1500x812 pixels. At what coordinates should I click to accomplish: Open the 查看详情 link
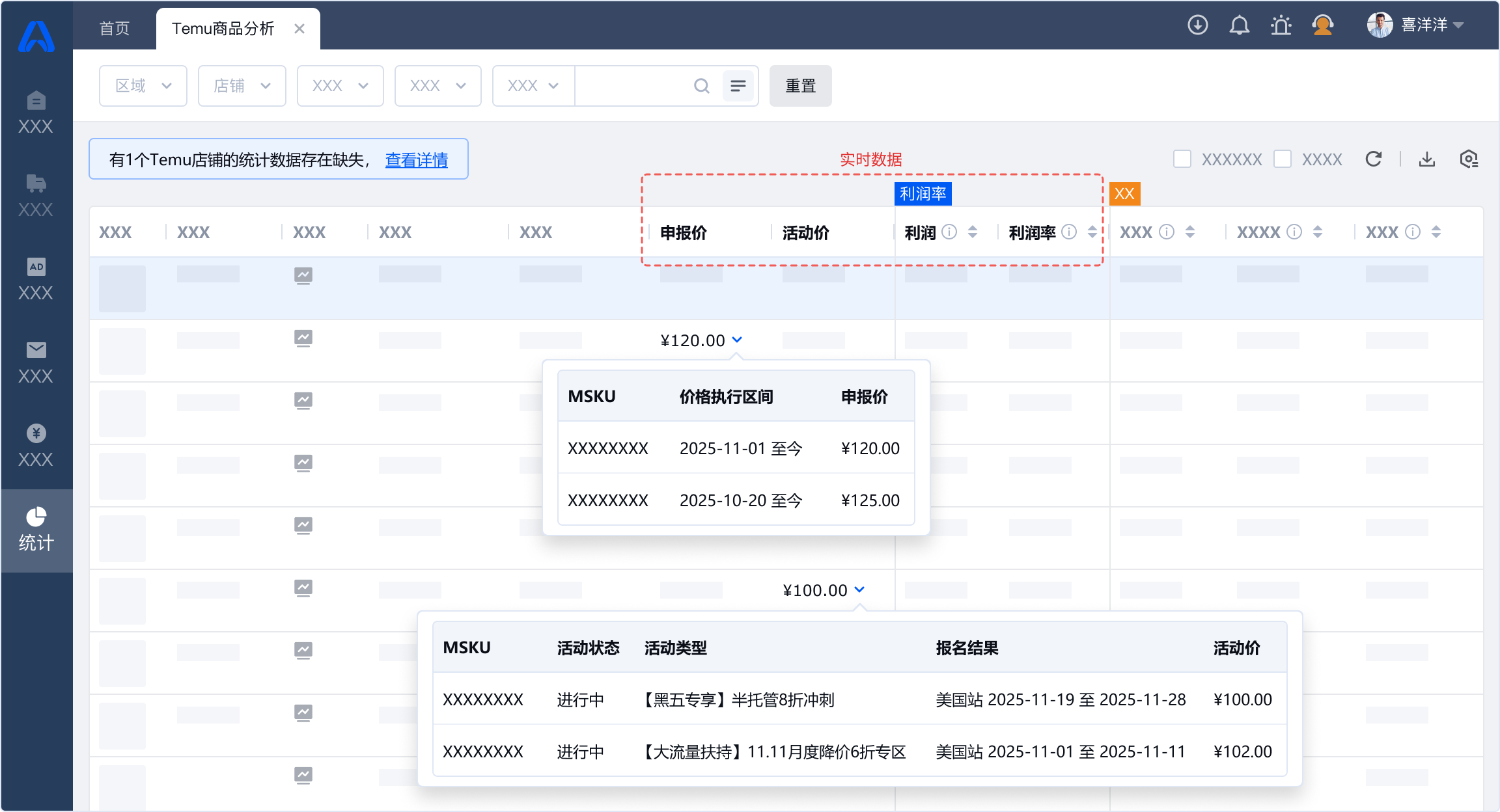click(x=416, y=160)
